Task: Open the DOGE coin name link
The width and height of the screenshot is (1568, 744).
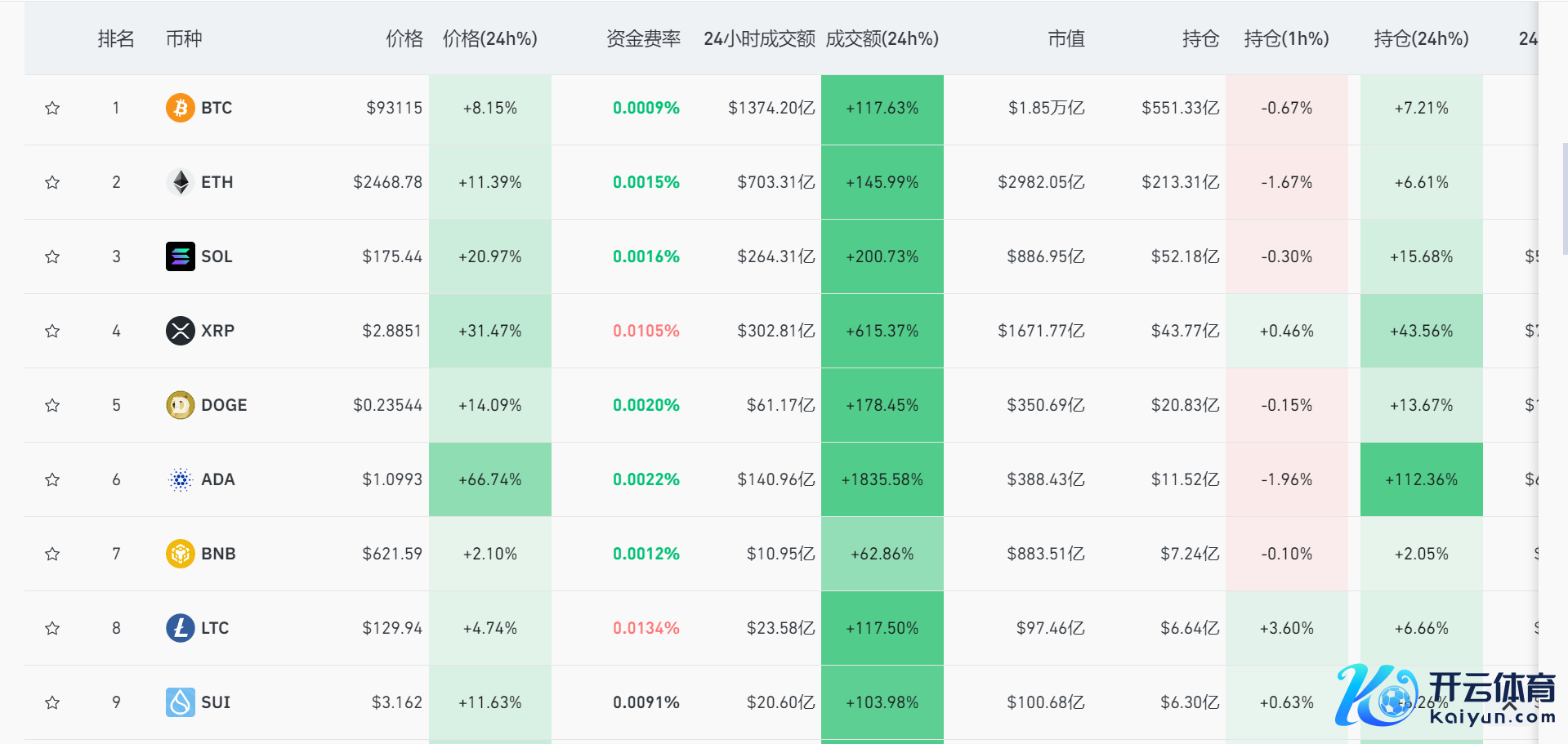Action: [x=224, y=405]
